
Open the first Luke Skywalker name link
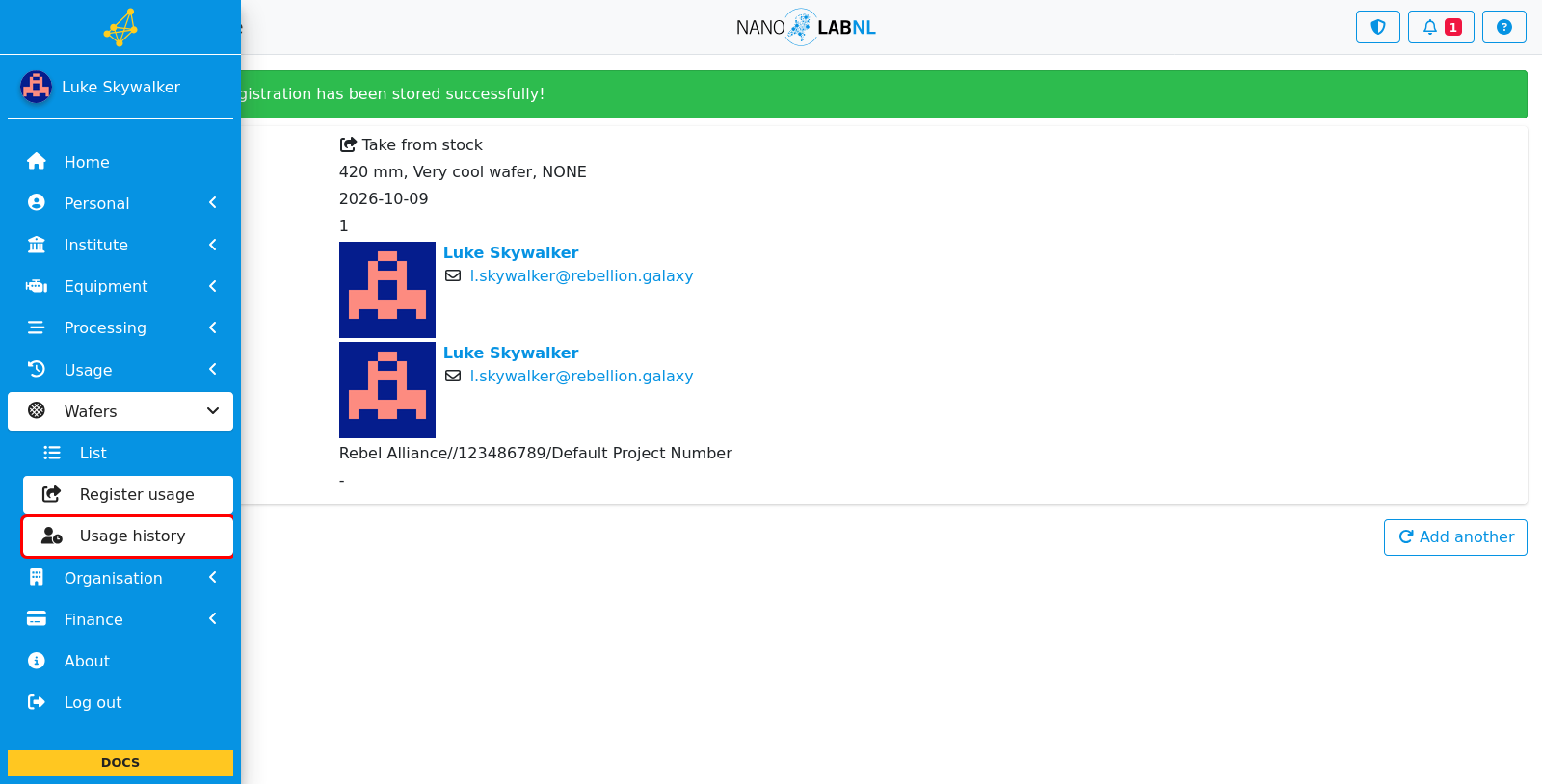(511, 252)
